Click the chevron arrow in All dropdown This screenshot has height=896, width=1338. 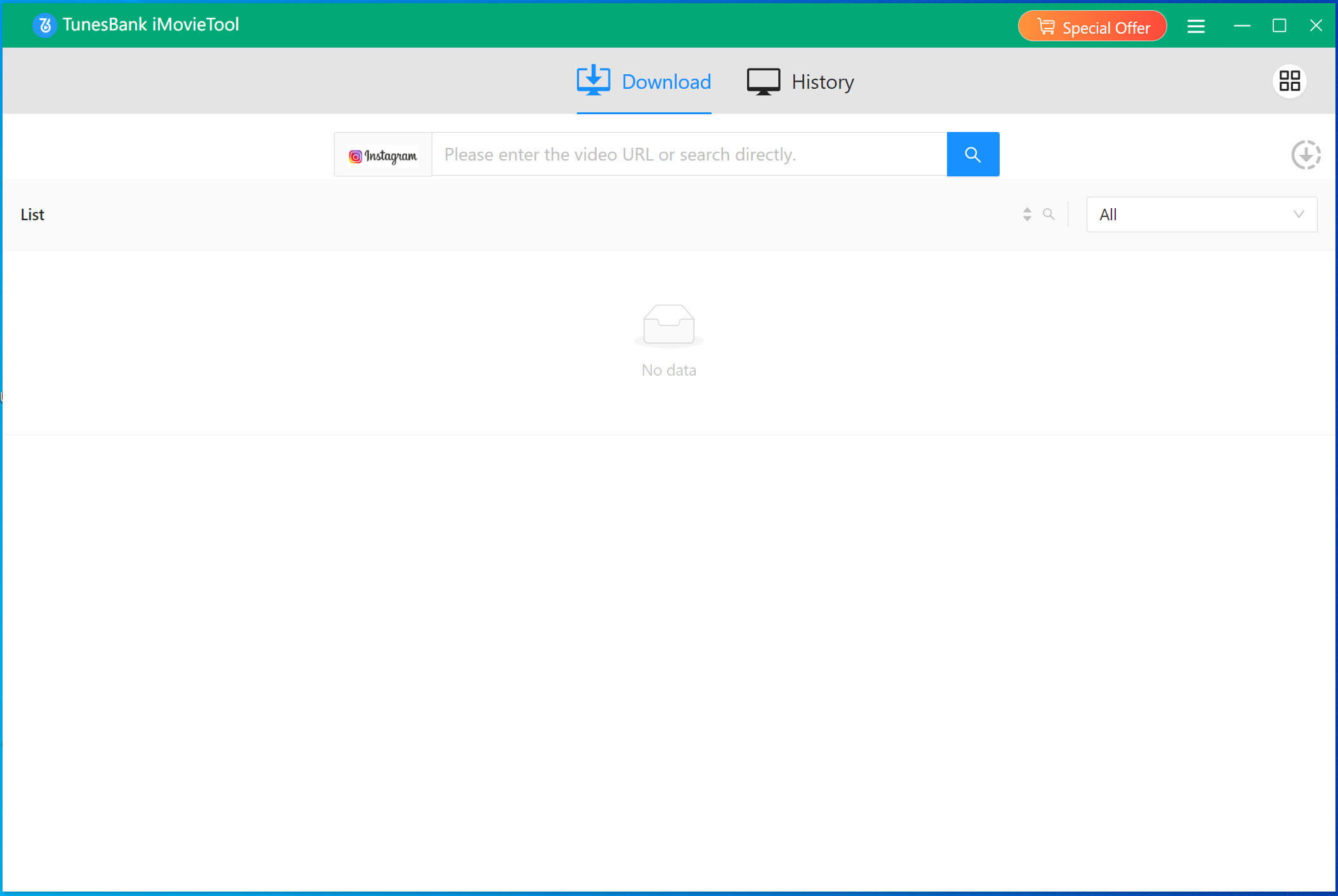1299,214
